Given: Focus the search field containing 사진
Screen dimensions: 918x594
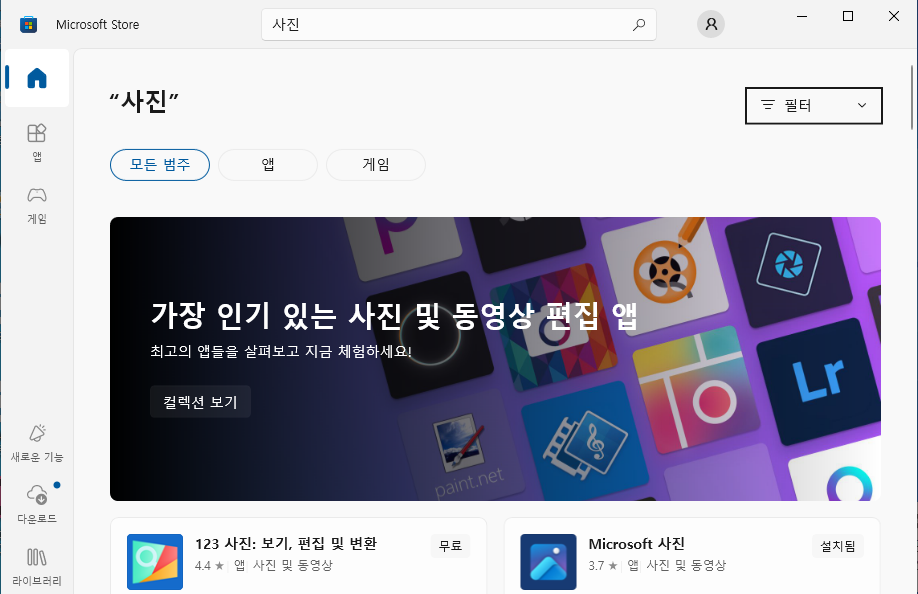Looking at the screenshot, I should (458, 25).
